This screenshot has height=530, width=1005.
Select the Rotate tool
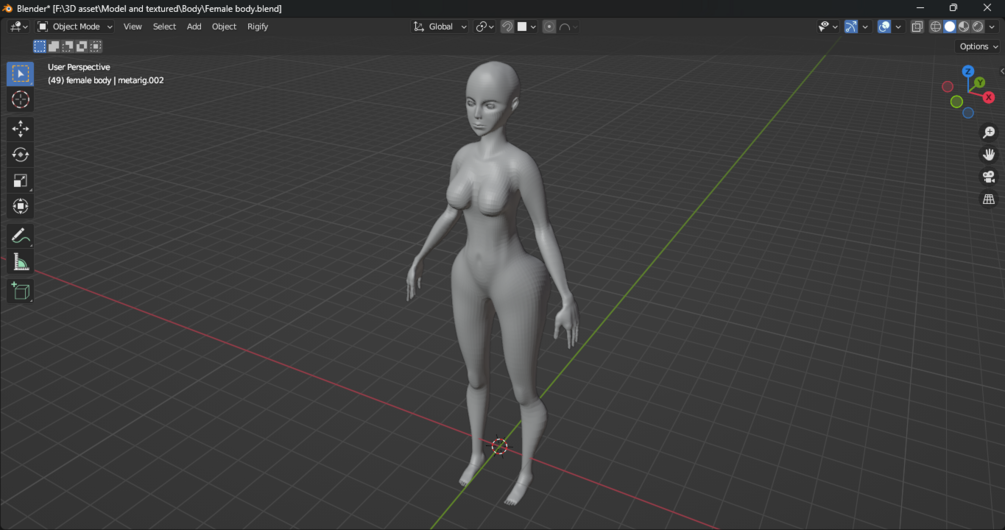tap(21, 154)
